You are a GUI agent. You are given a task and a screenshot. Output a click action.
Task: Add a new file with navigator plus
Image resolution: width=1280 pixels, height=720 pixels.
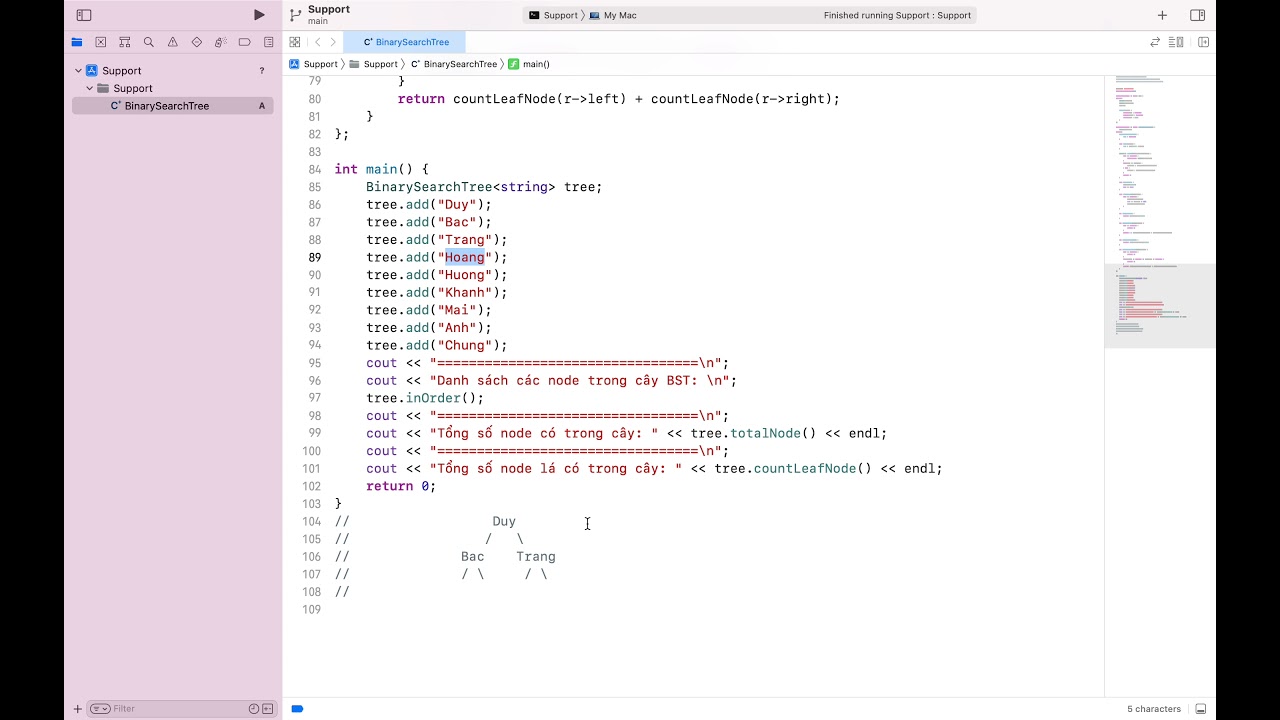click(77, 709)
